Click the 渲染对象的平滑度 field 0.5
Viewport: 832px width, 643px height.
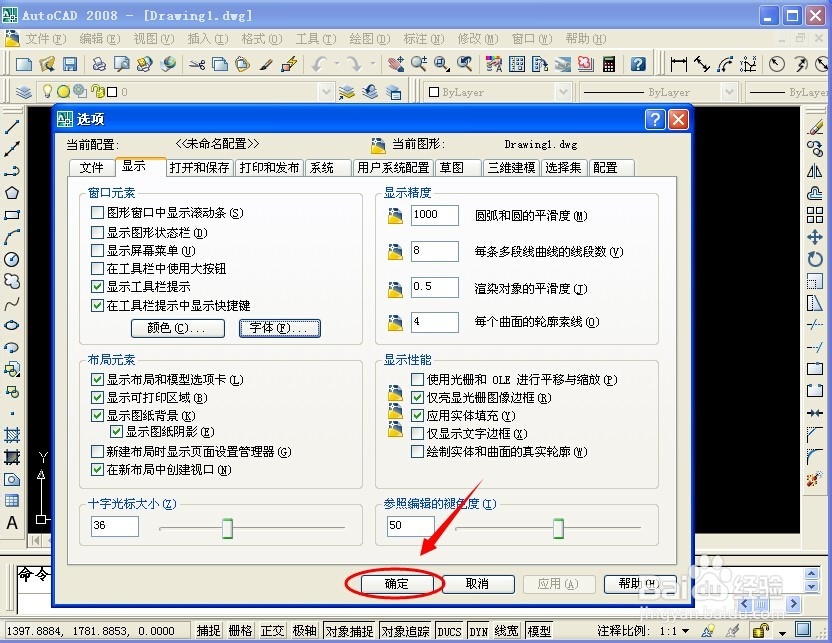[435, 287]
